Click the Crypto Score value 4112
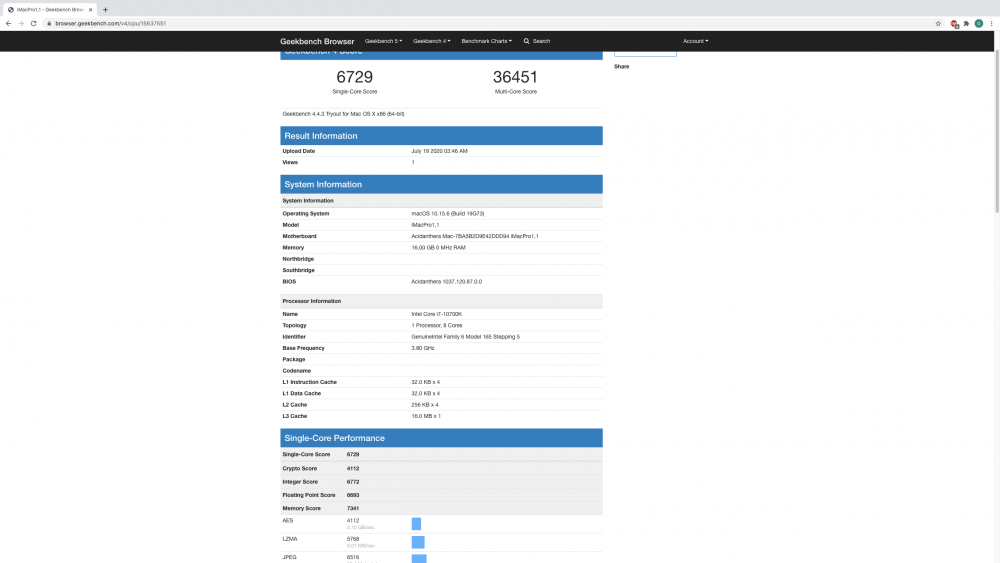Image resolution: width=1000 pixels, height=563 pixels. pos(353,469)
